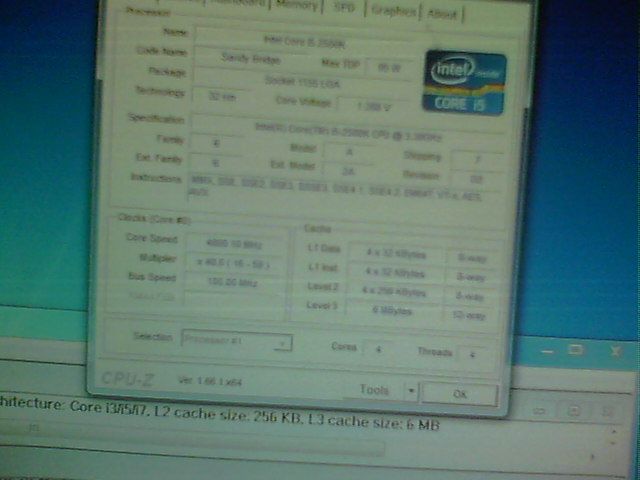Image resolution: width=640 pixels, height=480 pixels.
Task: Click the Cores count field
Action: click(x=378, y=349)
